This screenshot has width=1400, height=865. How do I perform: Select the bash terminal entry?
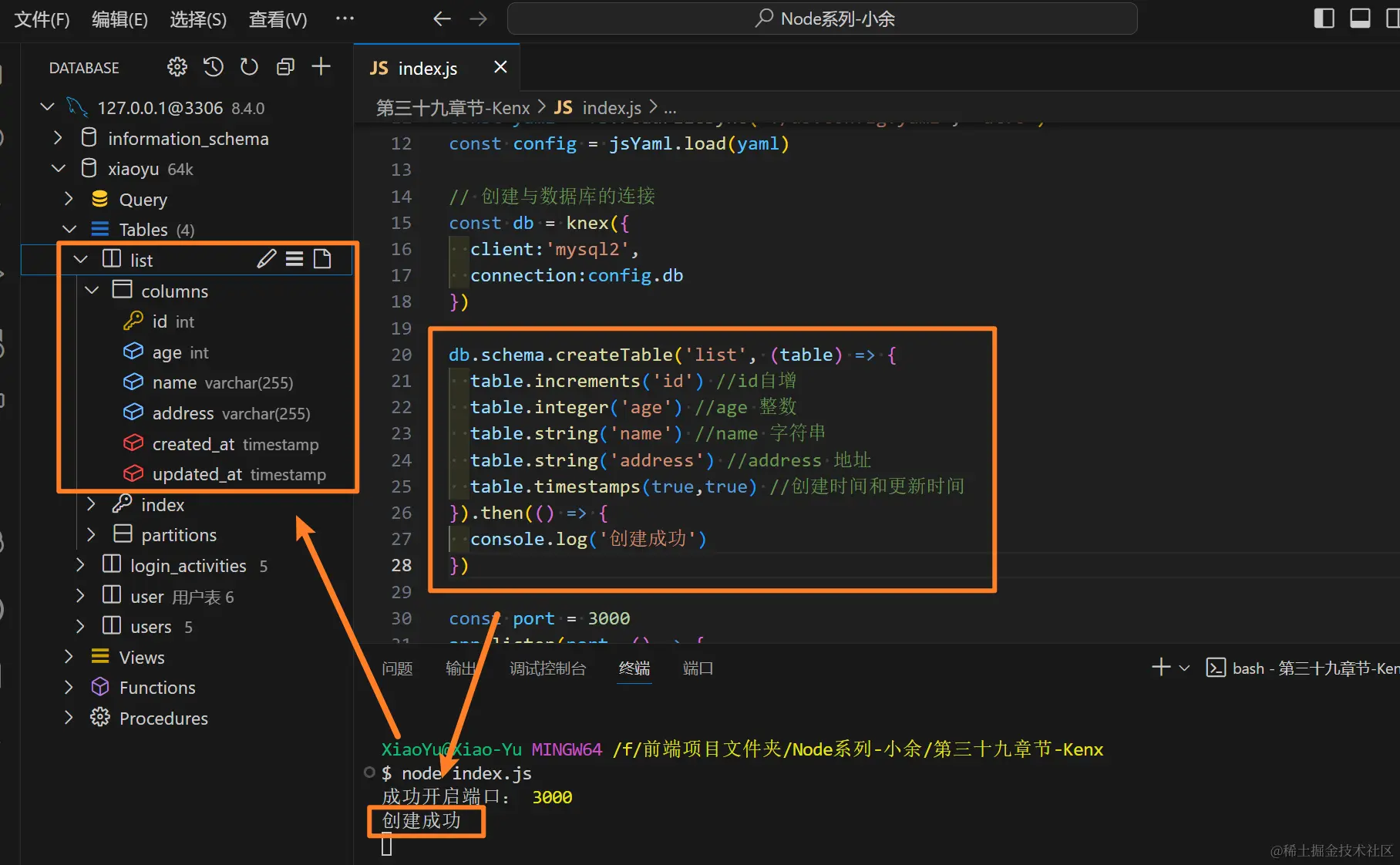click(x=1302, y=668)
